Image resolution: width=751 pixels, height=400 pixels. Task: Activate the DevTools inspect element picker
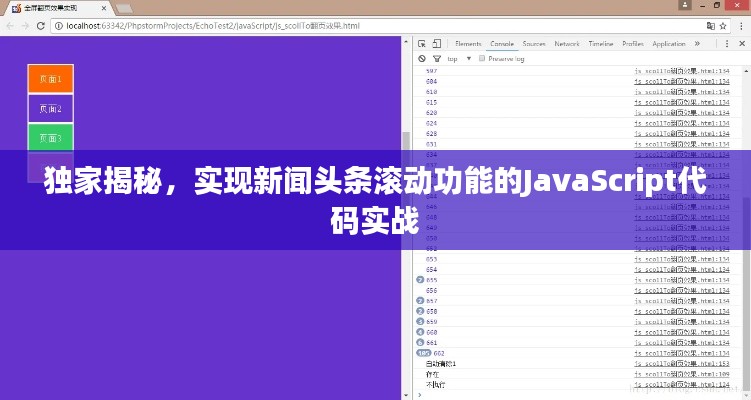pyautogui.click(x=422, y=44)
